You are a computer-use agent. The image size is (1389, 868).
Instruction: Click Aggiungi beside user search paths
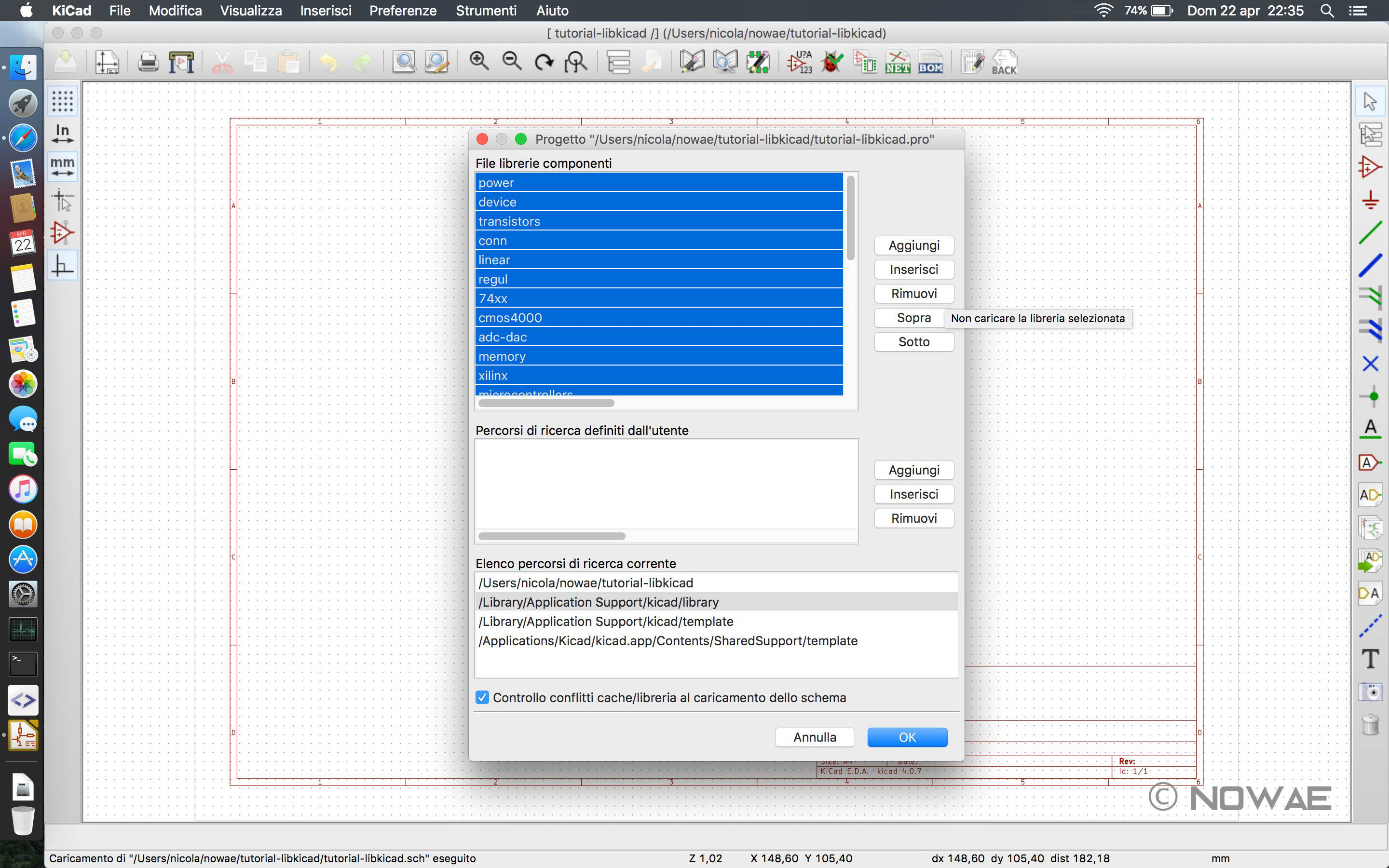914,470
